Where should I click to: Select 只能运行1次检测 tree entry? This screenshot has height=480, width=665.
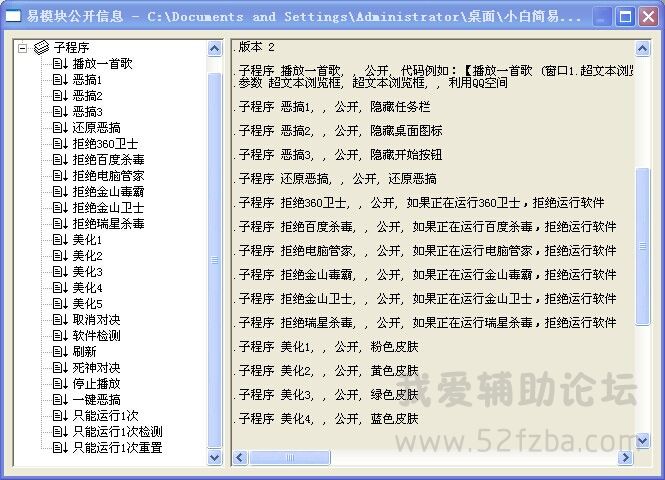(x=117, y=432)
